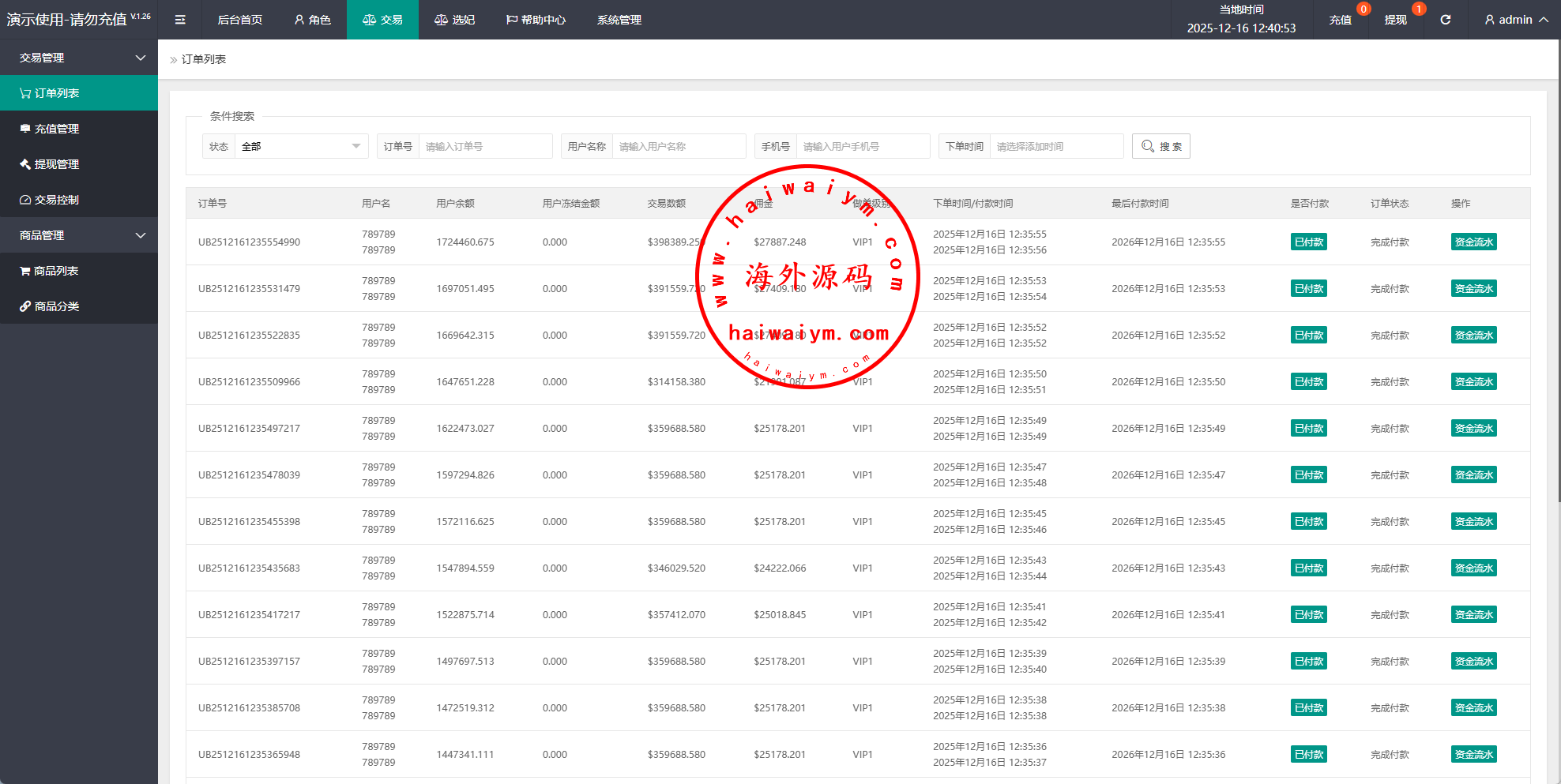
Task: Open 商品列表 in the sidebar
Action: (x=56, y=271)
